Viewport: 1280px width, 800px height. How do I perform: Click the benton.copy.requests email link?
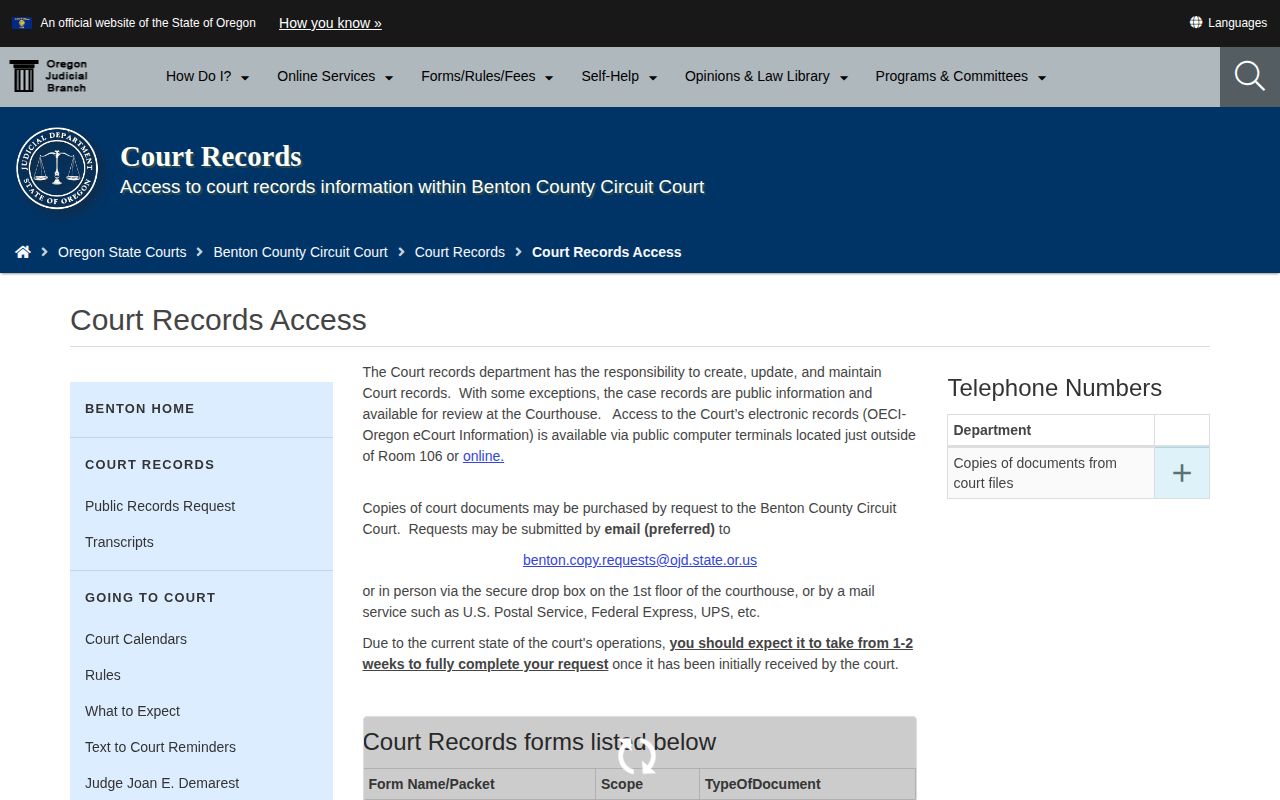(x=640, y=560)
